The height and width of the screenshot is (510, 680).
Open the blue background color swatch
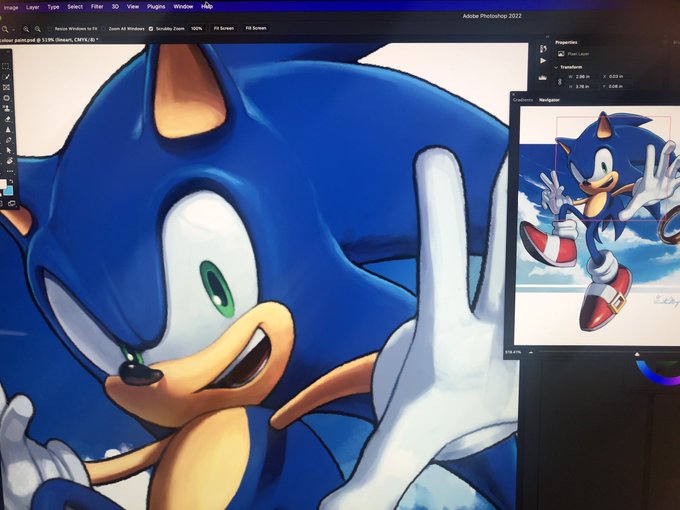click(8, 191)
